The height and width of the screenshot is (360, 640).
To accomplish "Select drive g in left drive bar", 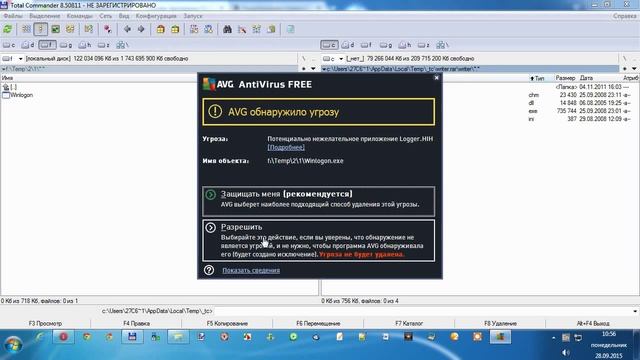I will [x=66, y=45].
